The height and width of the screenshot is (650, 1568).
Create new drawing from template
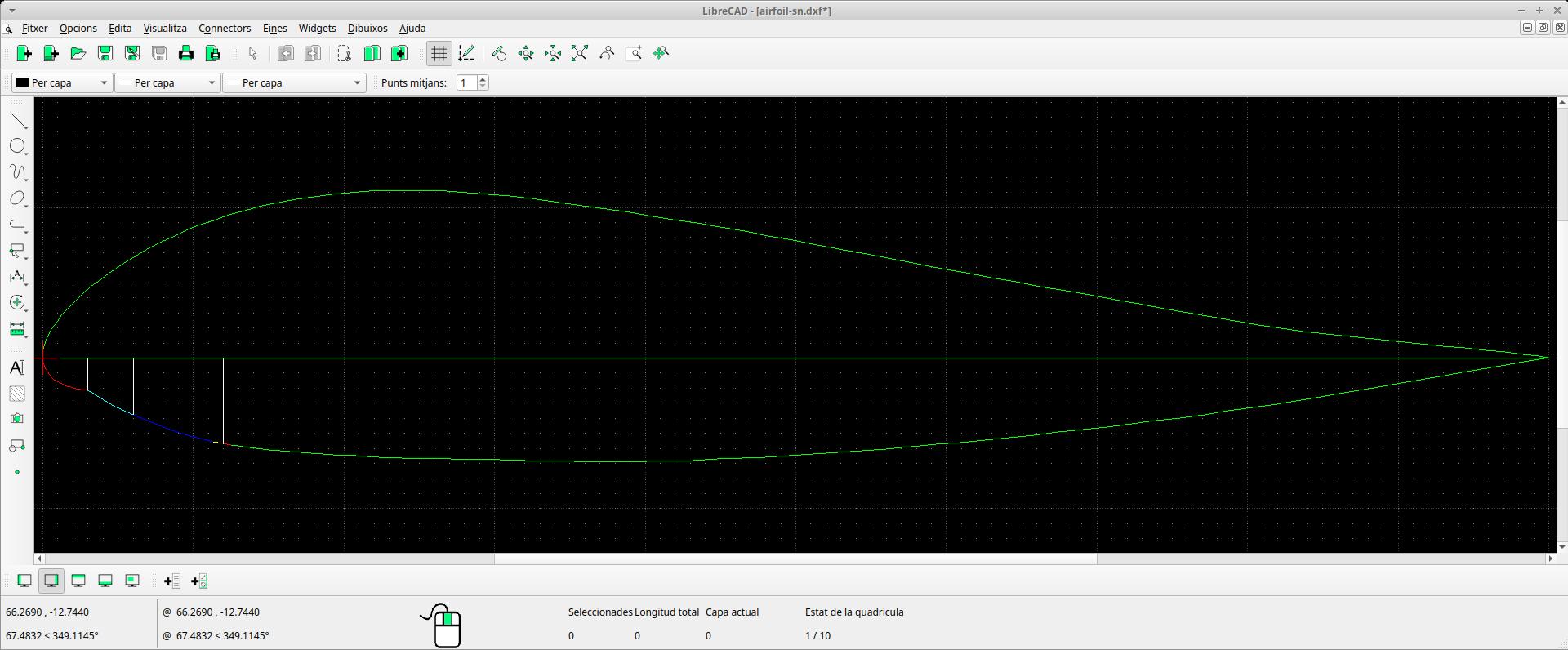51,53
